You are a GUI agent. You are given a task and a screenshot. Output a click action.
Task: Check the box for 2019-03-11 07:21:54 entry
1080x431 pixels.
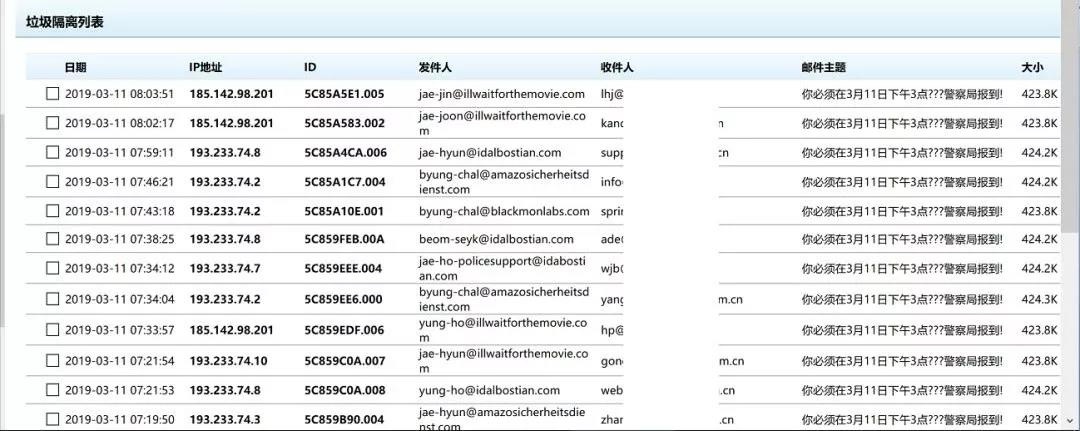[53, 361]
